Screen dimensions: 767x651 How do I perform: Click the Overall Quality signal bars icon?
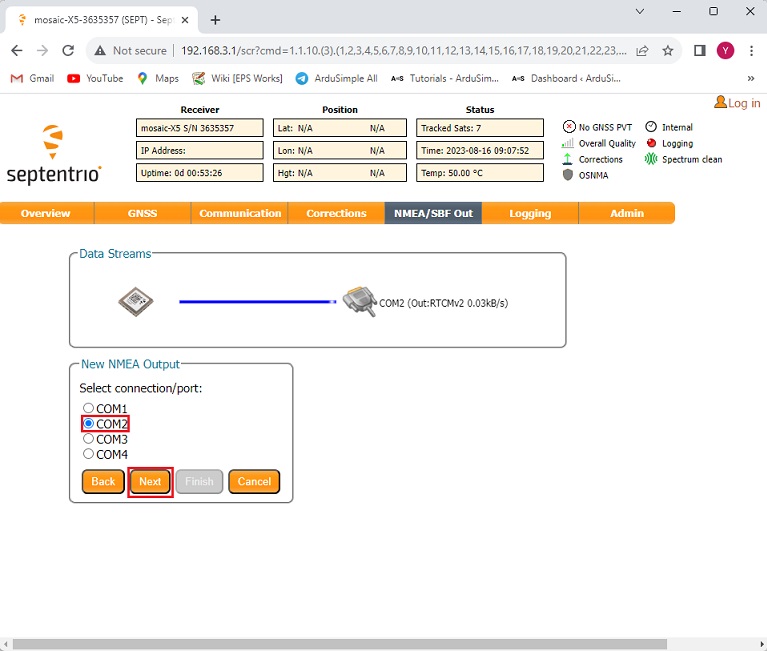pyautogui.click(x=569, y=143)
